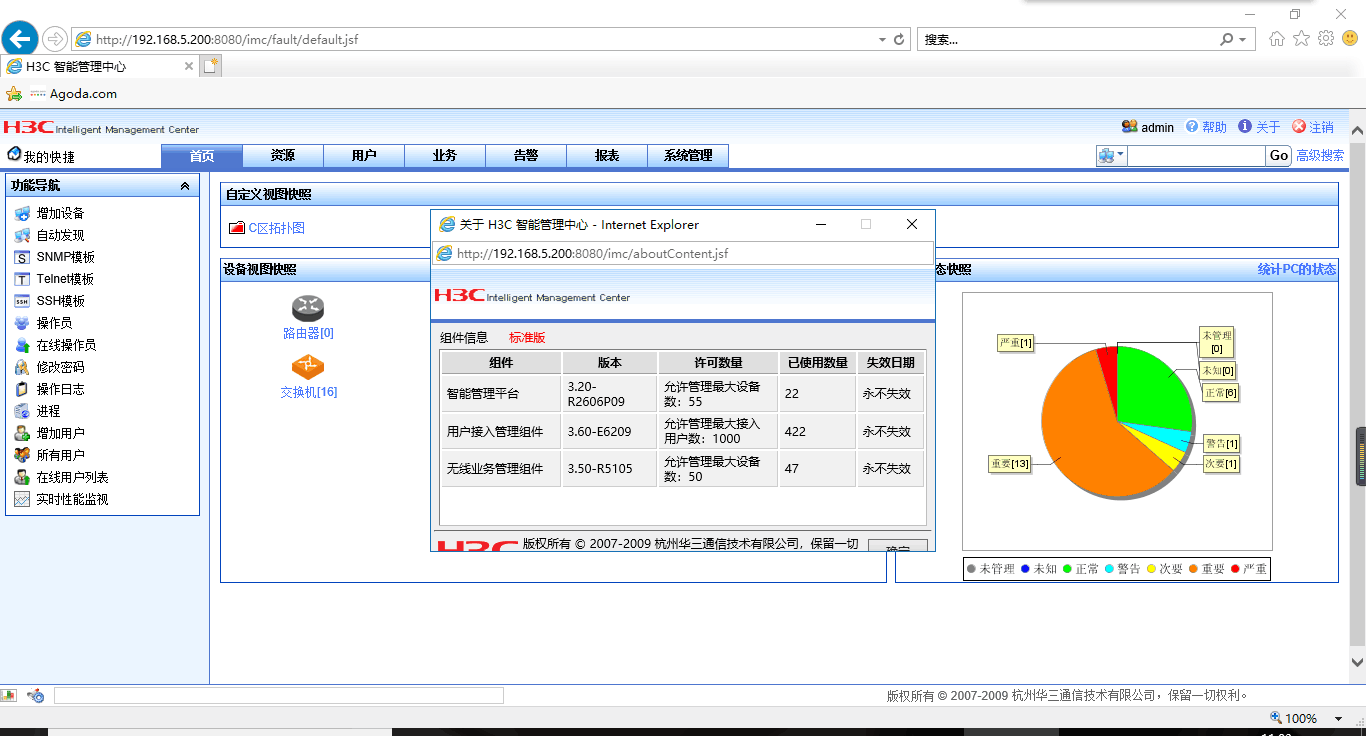The image size is (1366, 736).
Task: Open the favorites star icon
Action: pos(1301,39)
